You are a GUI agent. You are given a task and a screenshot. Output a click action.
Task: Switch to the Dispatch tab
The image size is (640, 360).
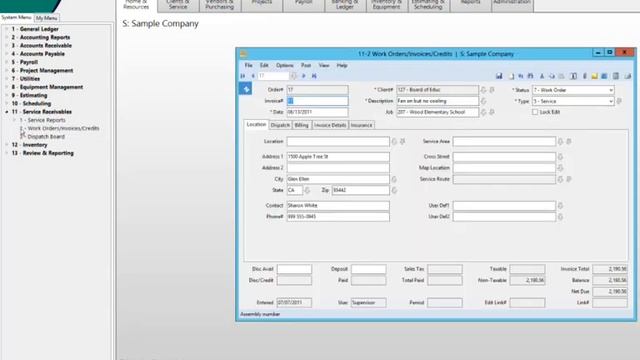tap(280, 125)
